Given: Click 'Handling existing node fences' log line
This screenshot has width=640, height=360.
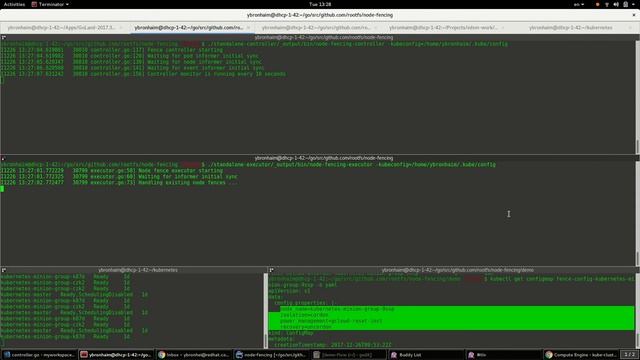Looking at the screenshot, I should pyautogui.click(x=119, y=182).
